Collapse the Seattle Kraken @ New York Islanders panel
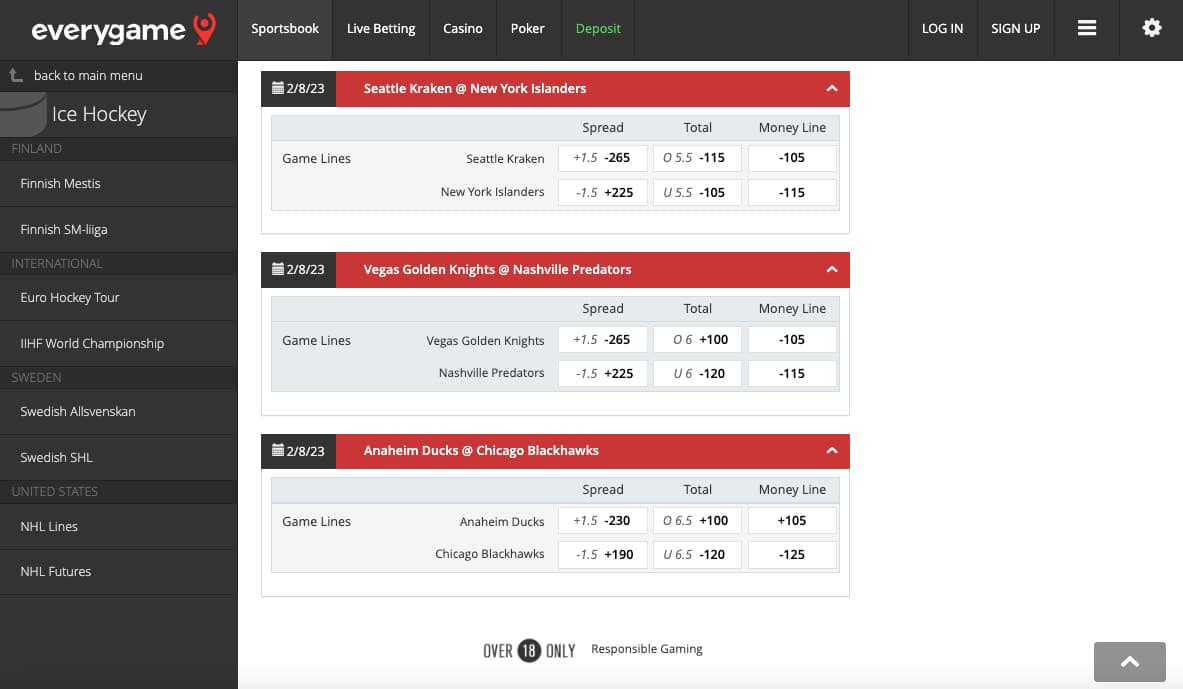The image size is (1183, 689). coord(831,88)
